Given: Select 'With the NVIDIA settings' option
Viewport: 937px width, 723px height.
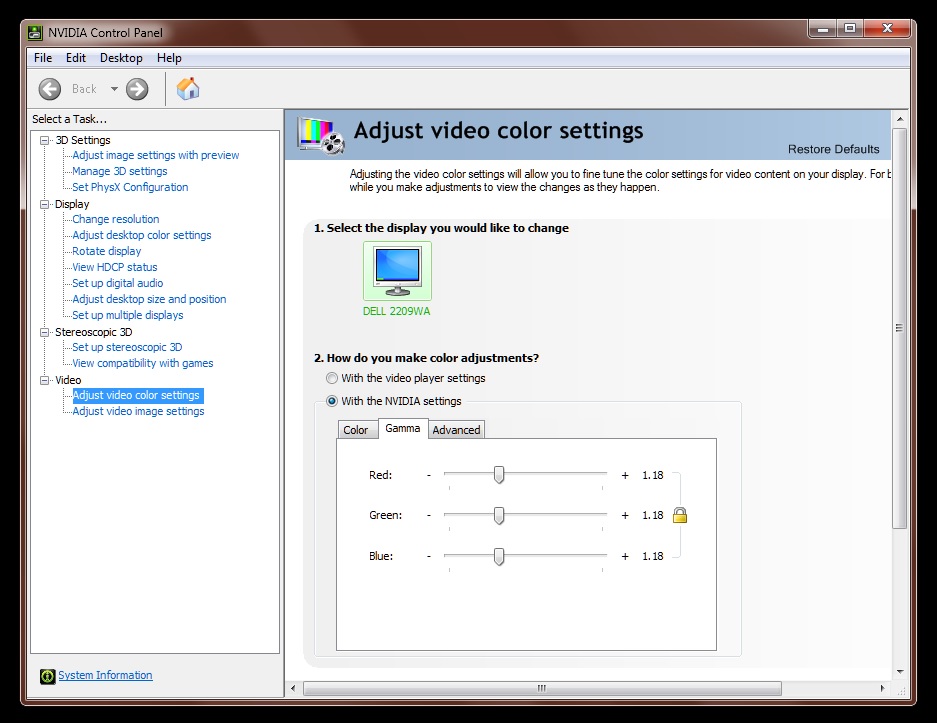Looking at the screenshot, I should pyautogui.click(x=332, y=401).
